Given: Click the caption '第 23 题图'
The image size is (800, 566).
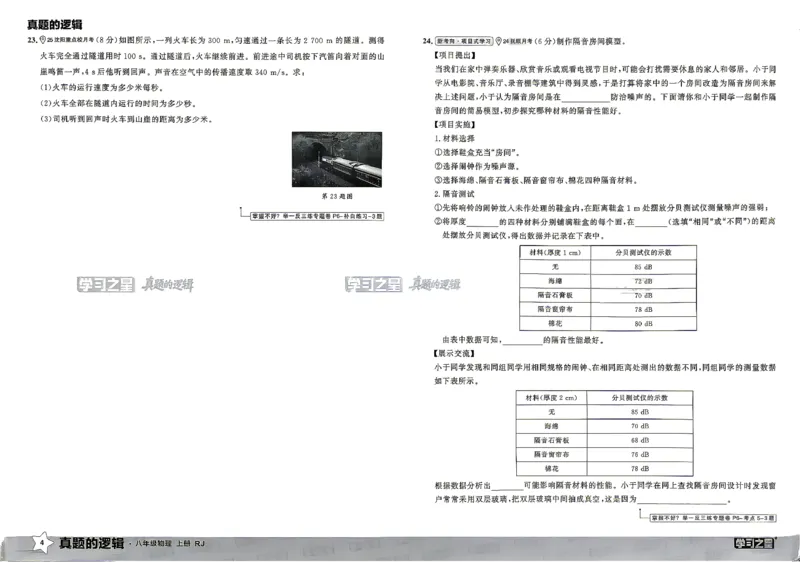Looking at the screenshot, I should click(x=337, y=196).
